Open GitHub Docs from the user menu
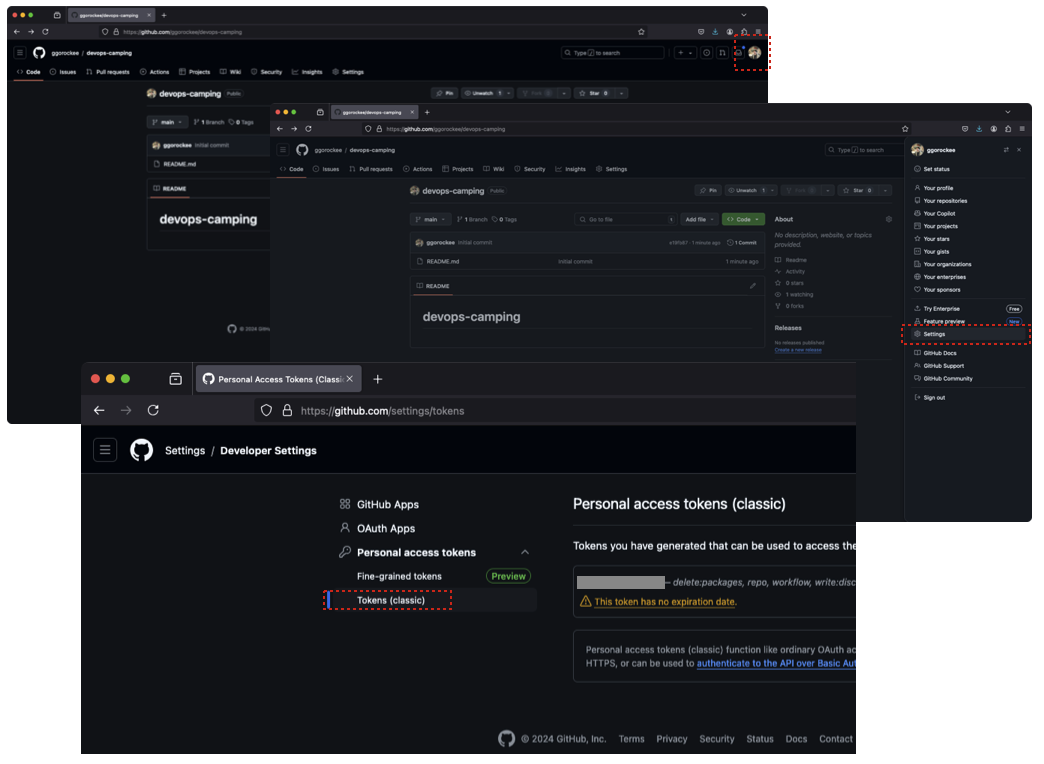 click(x=939, y=354)
